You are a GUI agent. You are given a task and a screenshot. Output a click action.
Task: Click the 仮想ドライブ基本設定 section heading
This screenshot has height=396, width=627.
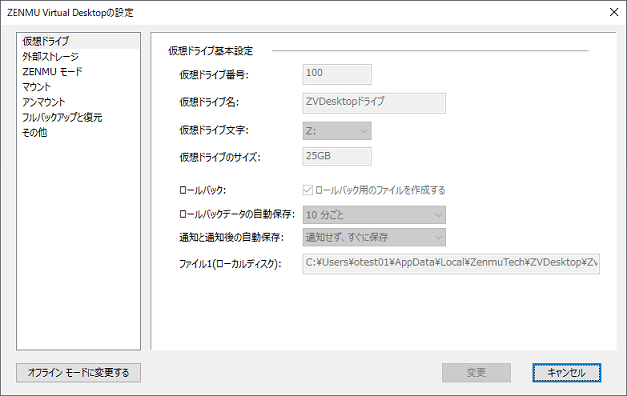[210, 51]
